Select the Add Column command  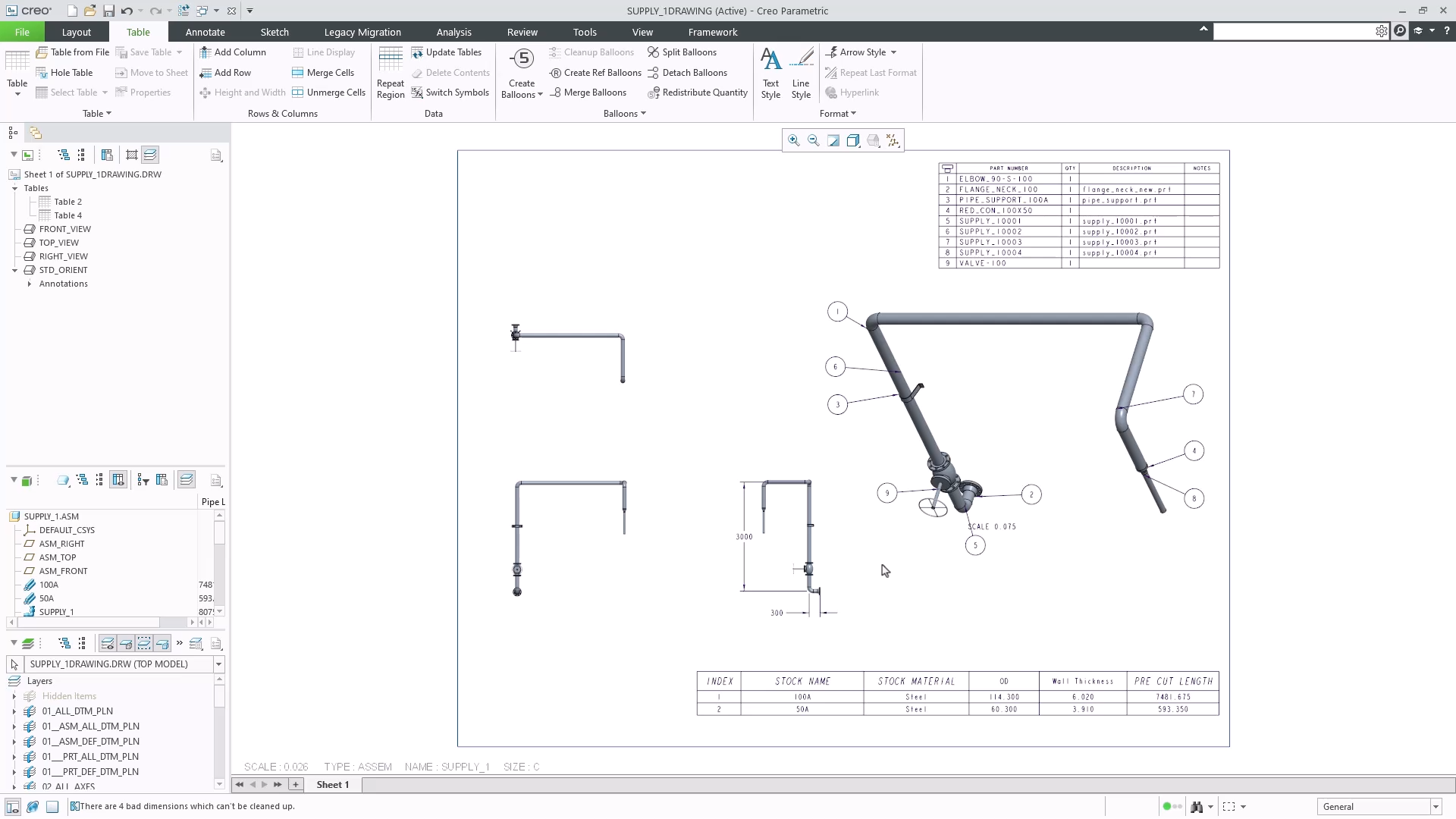pyautogui.click(x=233, y=52)
